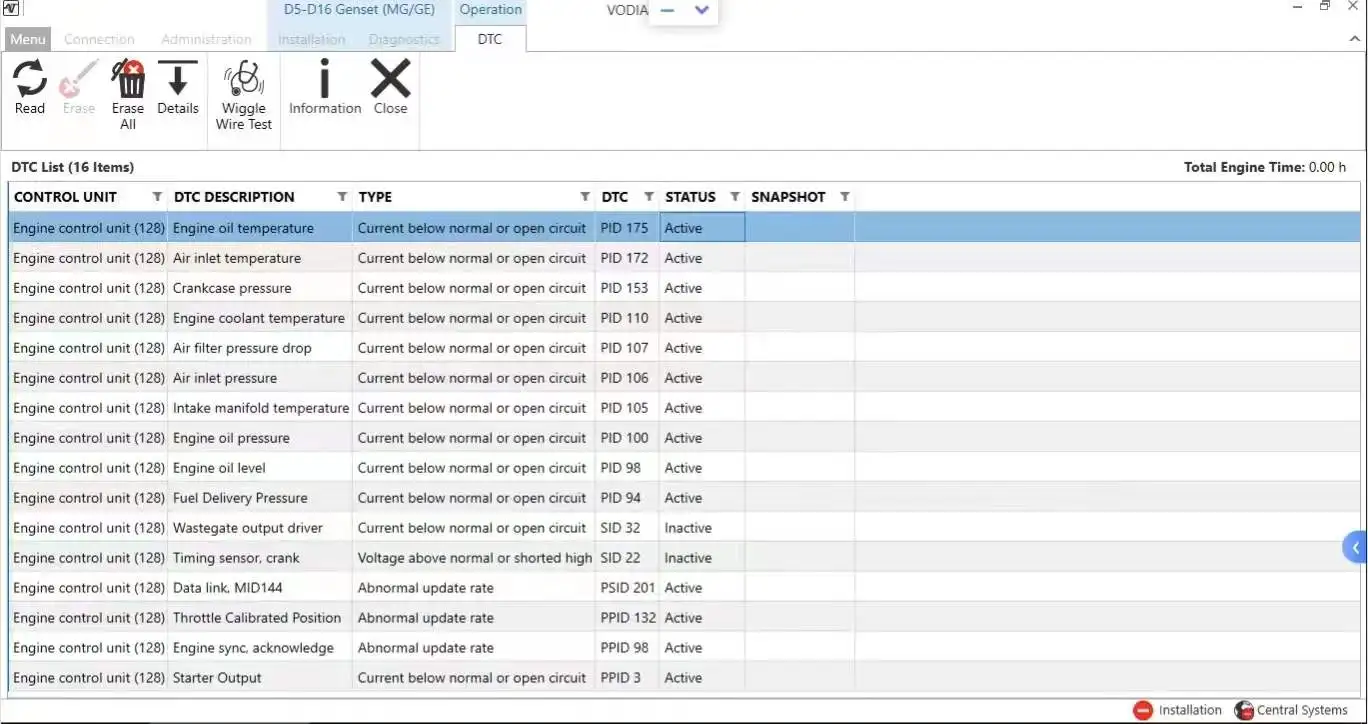Select the Data link, MID144 row
The image size is (1368, 724).
click(x=684, y=588)
